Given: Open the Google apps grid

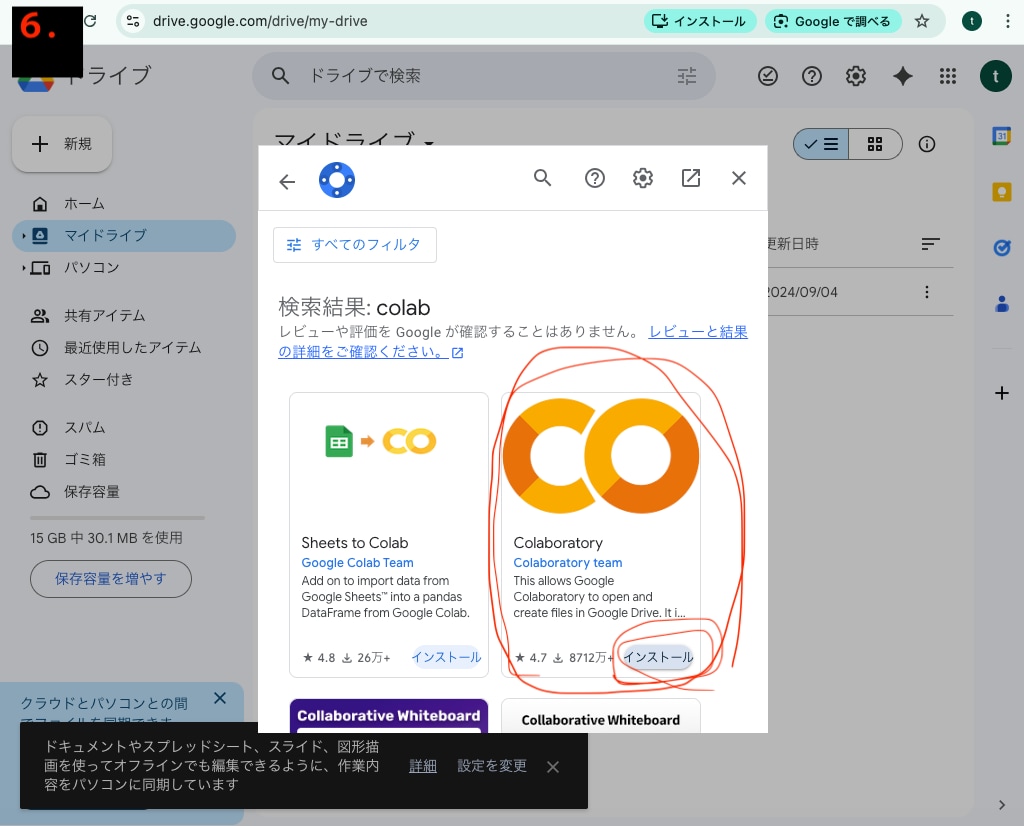Looking at the screenshot, I should [x=948, y=76].
